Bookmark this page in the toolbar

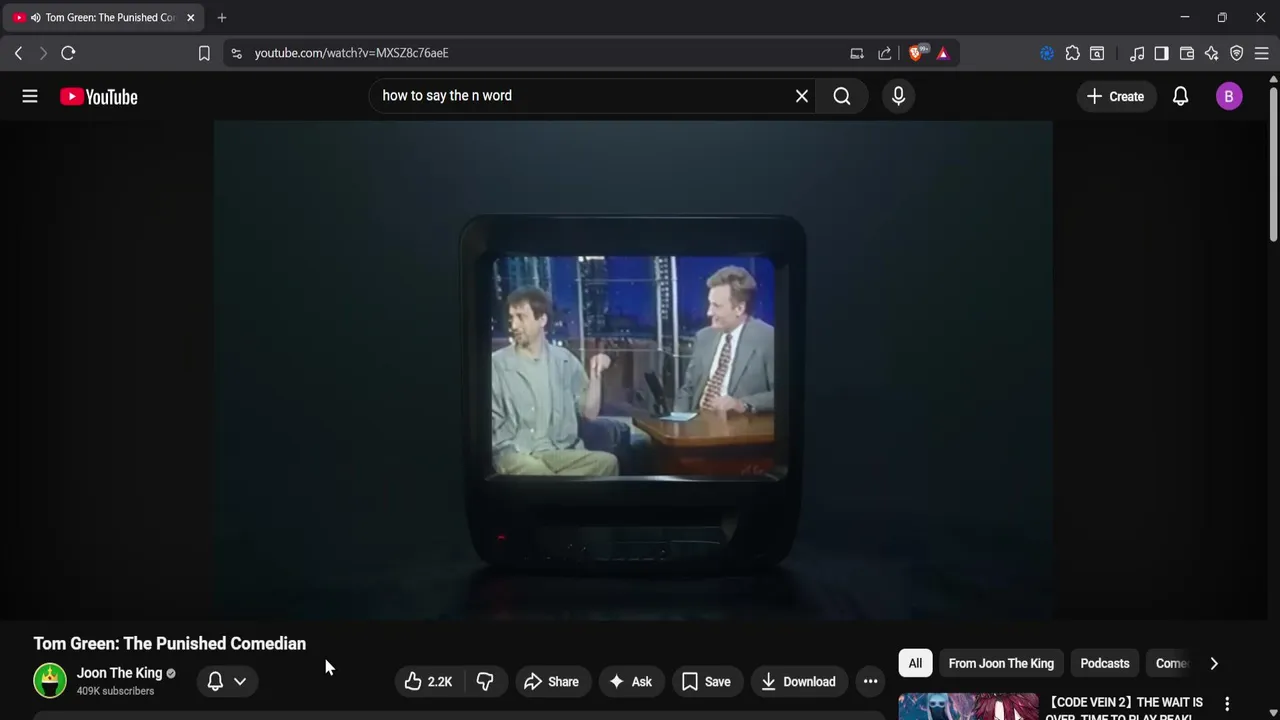(204, 53)
